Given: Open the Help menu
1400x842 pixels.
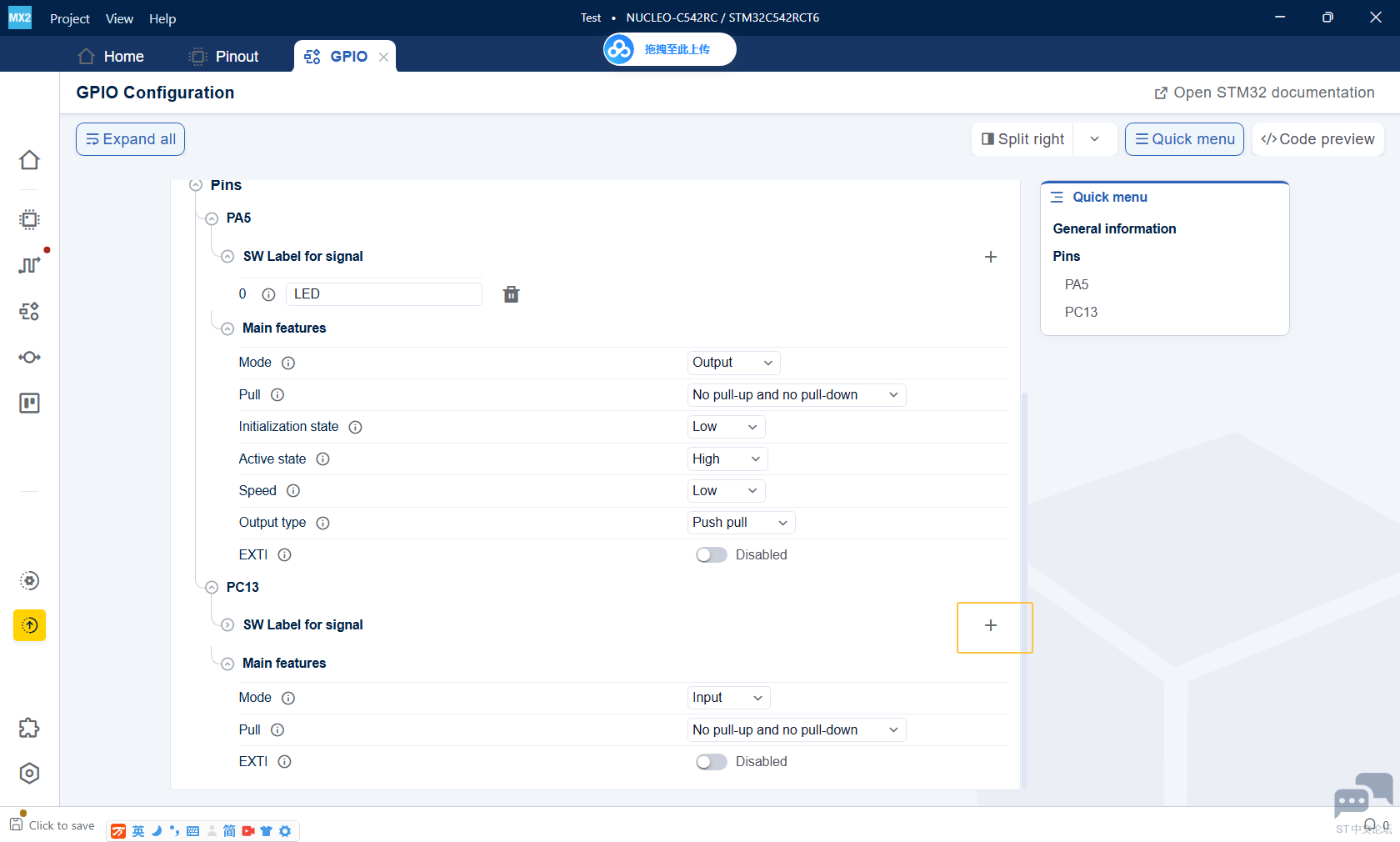Looking at the screenshot, I should 162,18.
